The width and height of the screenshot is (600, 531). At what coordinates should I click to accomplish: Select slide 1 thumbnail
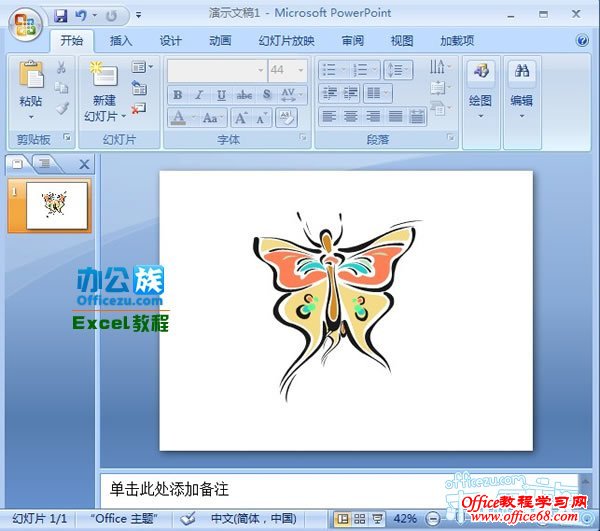[x=57, y=205]
